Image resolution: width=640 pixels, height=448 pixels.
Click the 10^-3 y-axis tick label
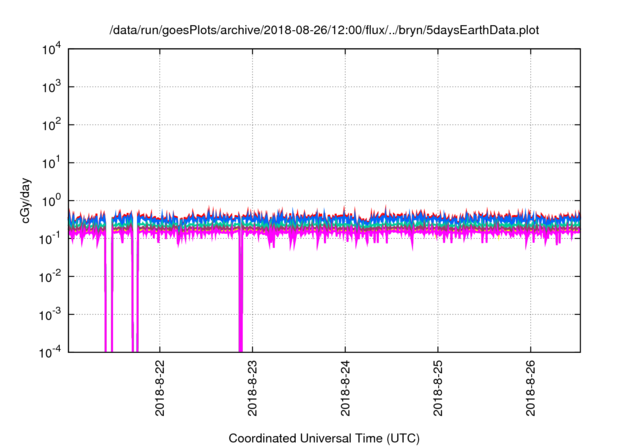pyautogui.click(x=51, y=315)
